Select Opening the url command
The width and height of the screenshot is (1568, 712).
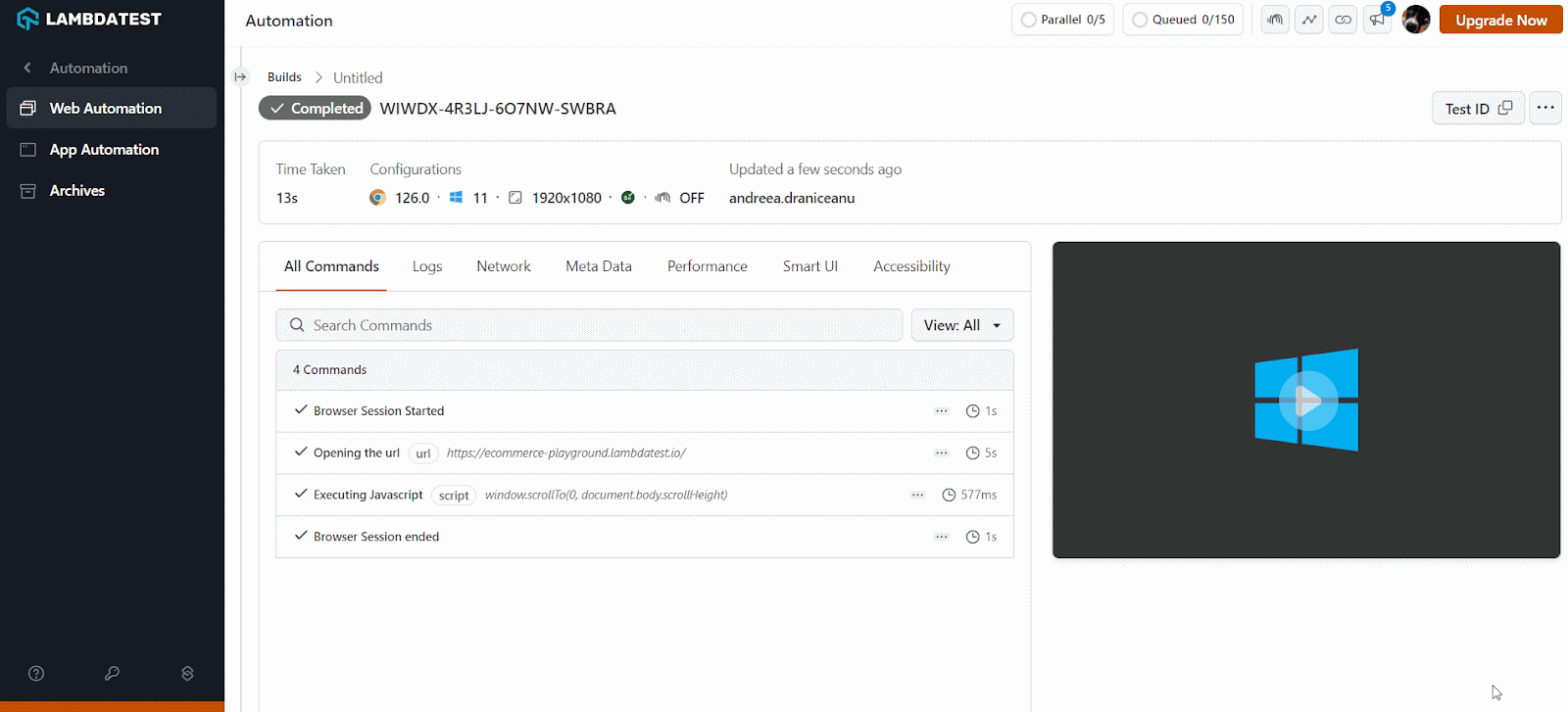[x=645, y=453]
